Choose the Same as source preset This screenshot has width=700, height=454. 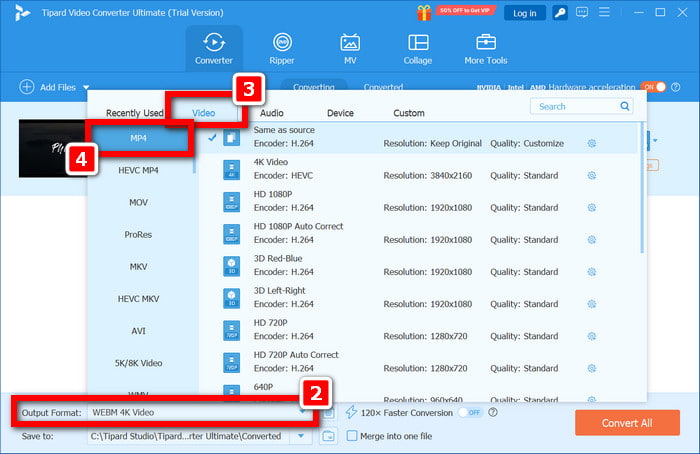point(420,137)
